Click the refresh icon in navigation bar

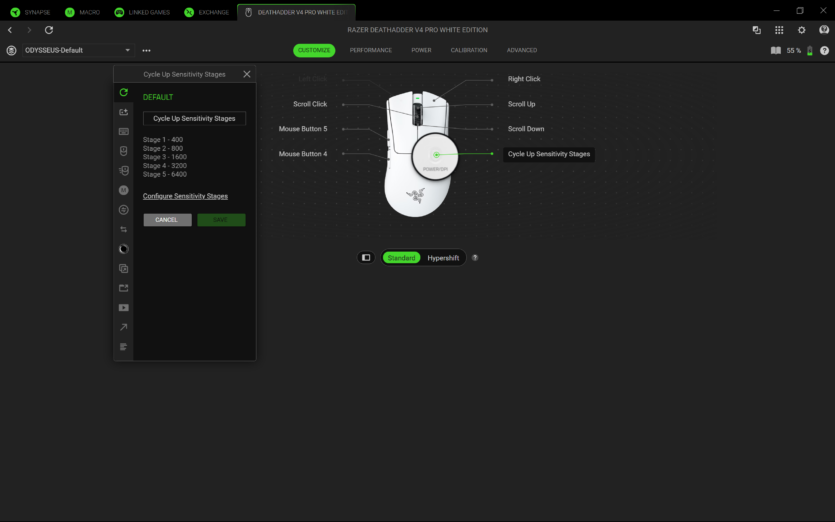49,30
